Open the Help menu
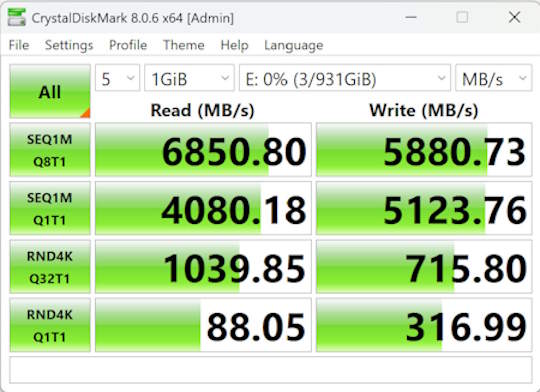 tap(234, 45)
